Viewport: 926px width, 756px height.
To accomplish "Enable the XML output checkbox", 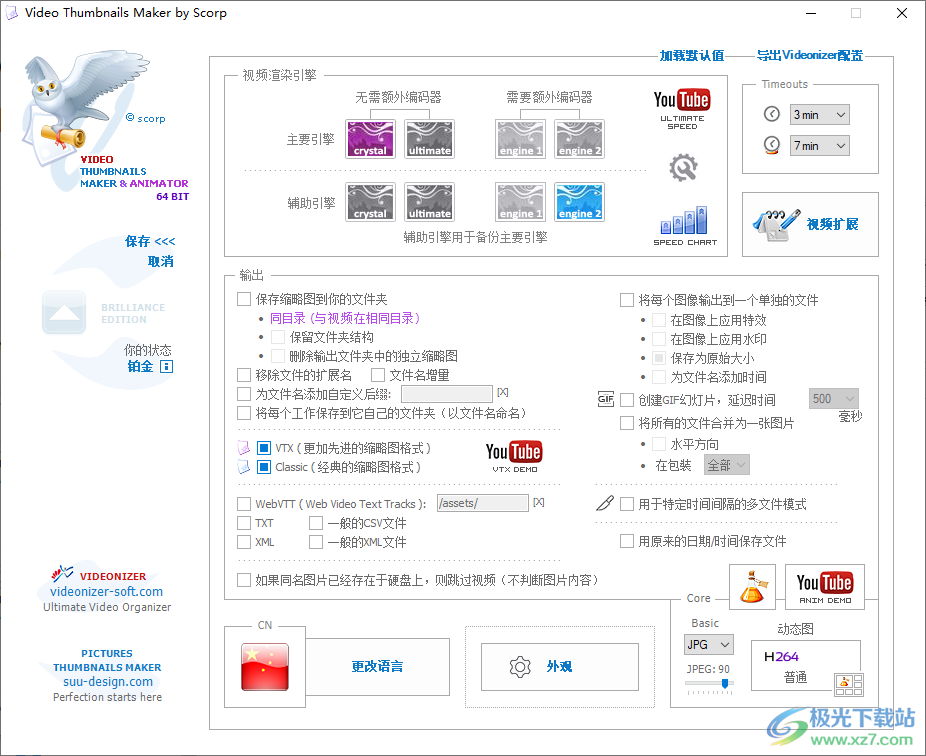I will [x=244, y=542].
